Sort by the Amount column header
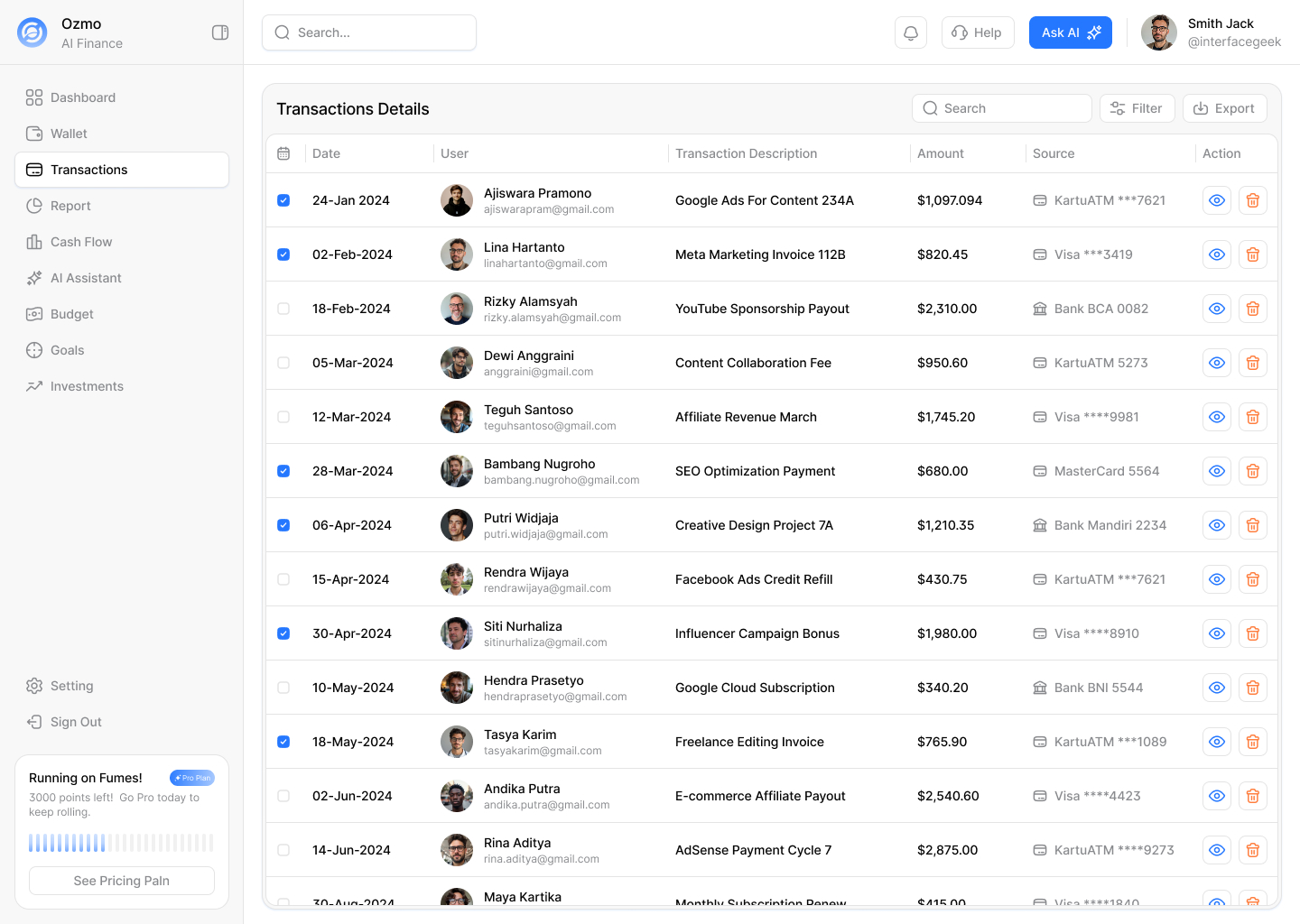 click(940, 153)
